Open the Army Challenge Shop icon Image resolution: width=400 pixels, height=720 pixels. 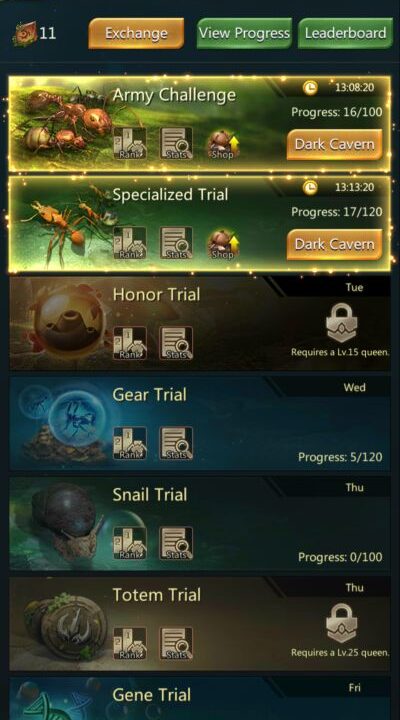(223, 144)
